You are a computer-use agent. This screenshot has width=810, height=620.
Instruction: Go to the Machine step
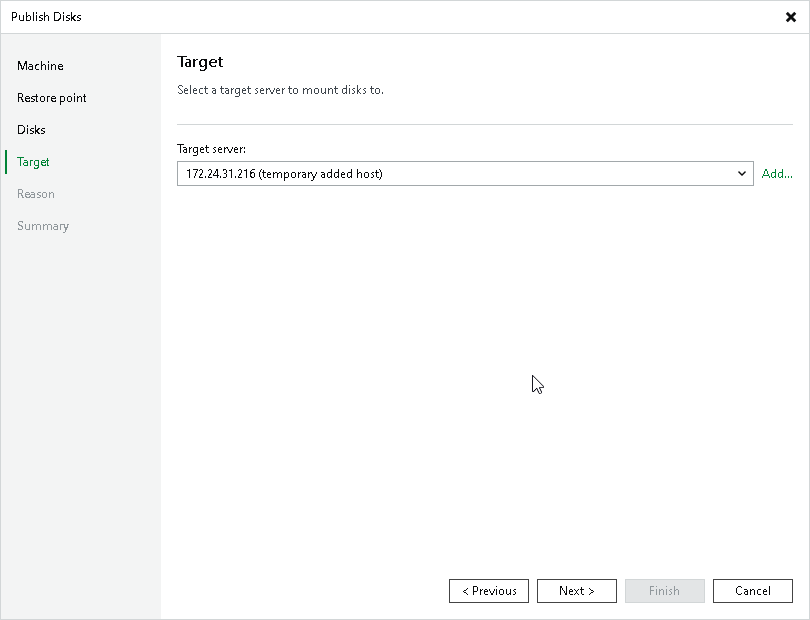(x=40, y=66)
